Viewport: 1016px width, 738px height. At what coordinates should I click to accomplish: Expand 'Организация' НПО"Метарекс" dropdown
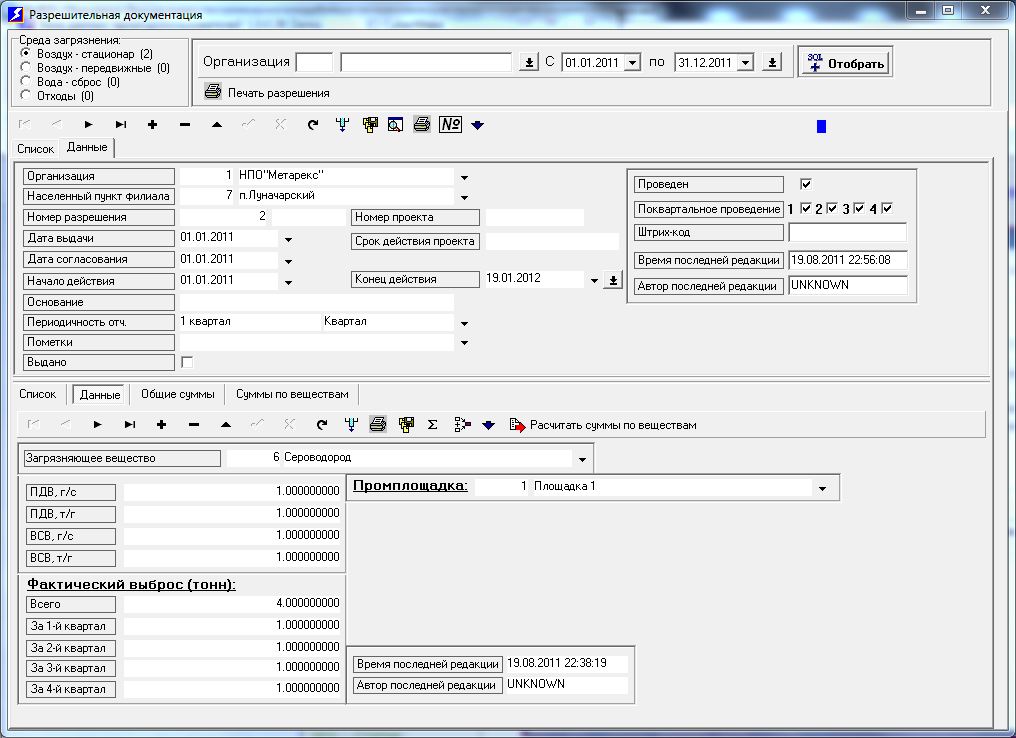coord(464,177)
